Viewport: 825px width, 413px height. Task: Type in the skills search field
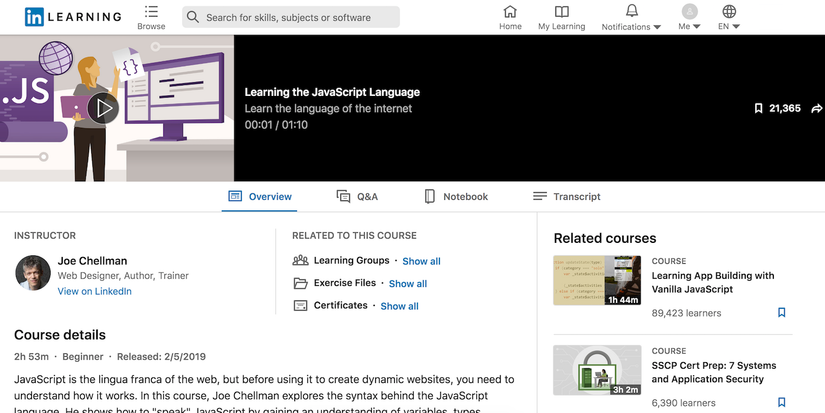coord(291,17)
